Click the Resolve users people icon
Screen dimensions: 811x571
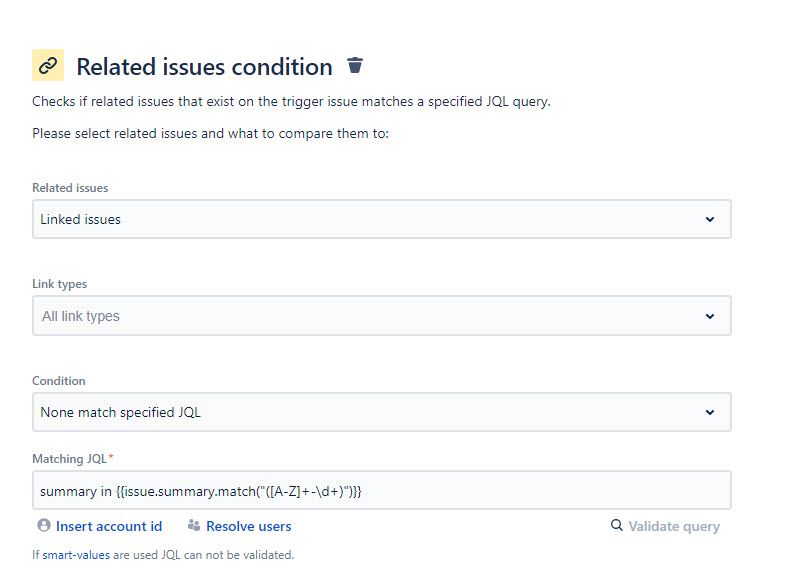tap(194, 525)
